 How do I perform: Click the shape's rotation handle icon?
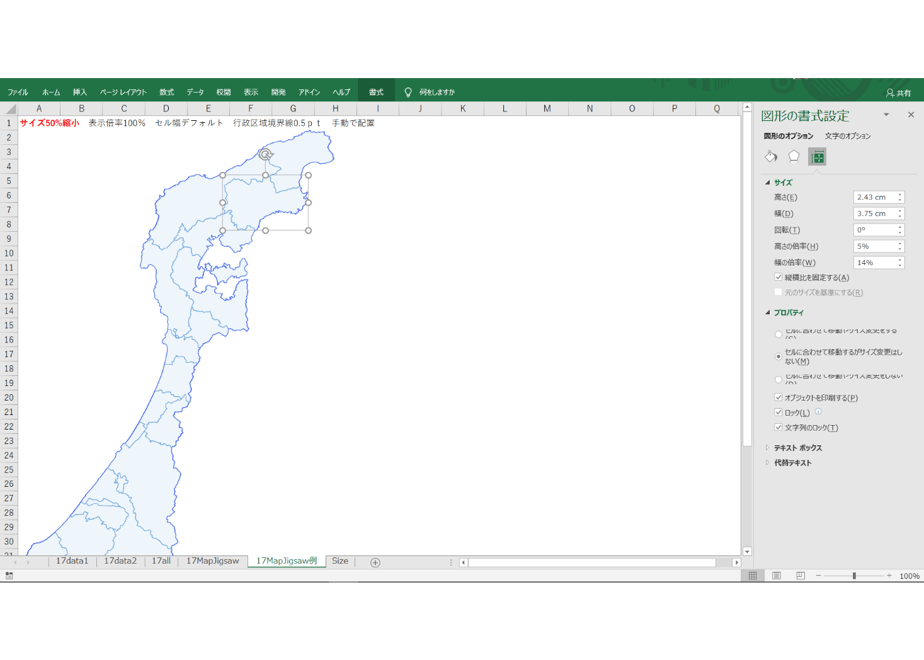click(265, 154)
